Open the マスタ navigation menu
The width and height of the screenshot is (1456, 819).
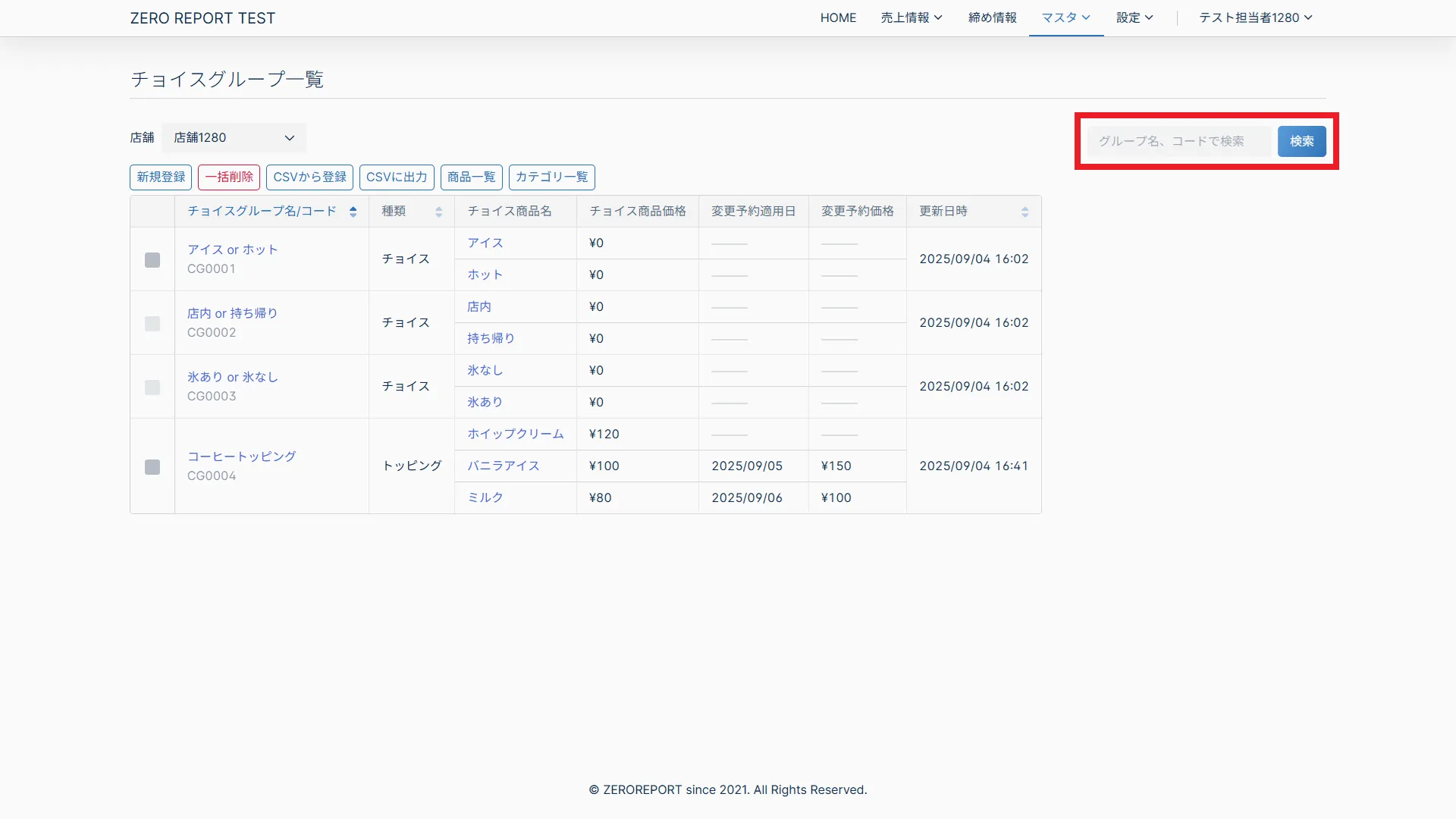point(1065,17)
